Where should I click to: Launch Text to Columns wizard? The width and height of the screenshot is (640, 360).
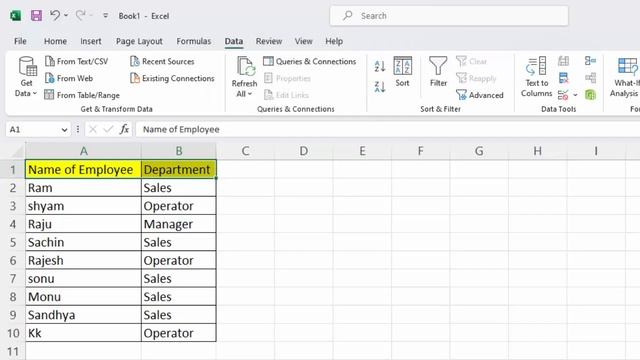pos(536,77)
